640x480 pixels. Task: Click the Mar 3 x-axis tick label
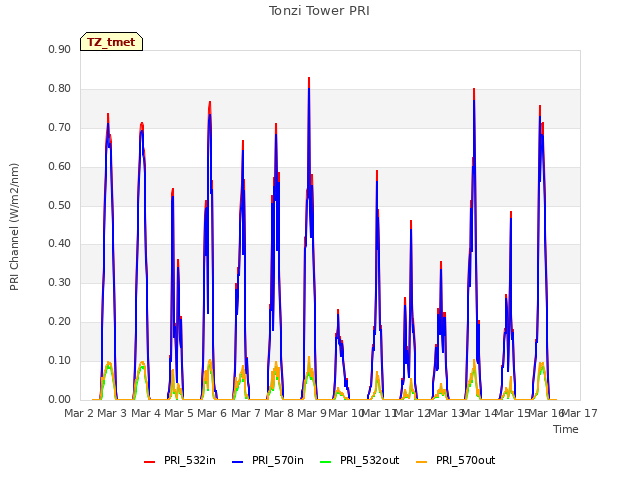(112, 413)
